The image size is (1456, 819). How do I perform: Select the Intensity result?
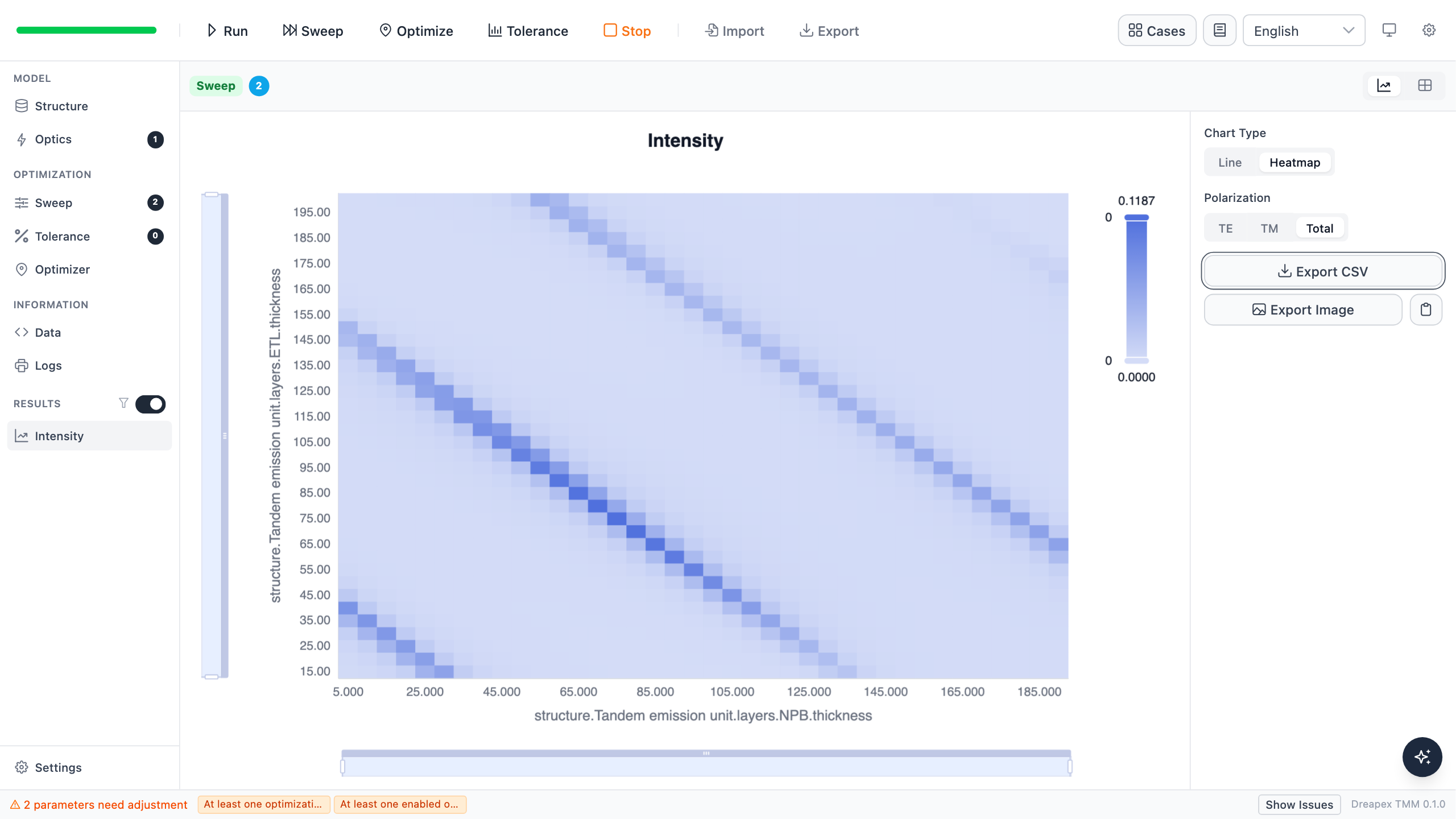click(89, 436)
